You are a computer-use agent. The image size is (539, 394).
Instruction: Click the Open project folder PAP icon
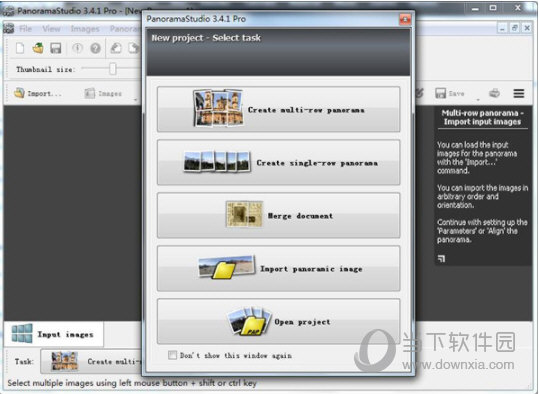pos(250,321)
